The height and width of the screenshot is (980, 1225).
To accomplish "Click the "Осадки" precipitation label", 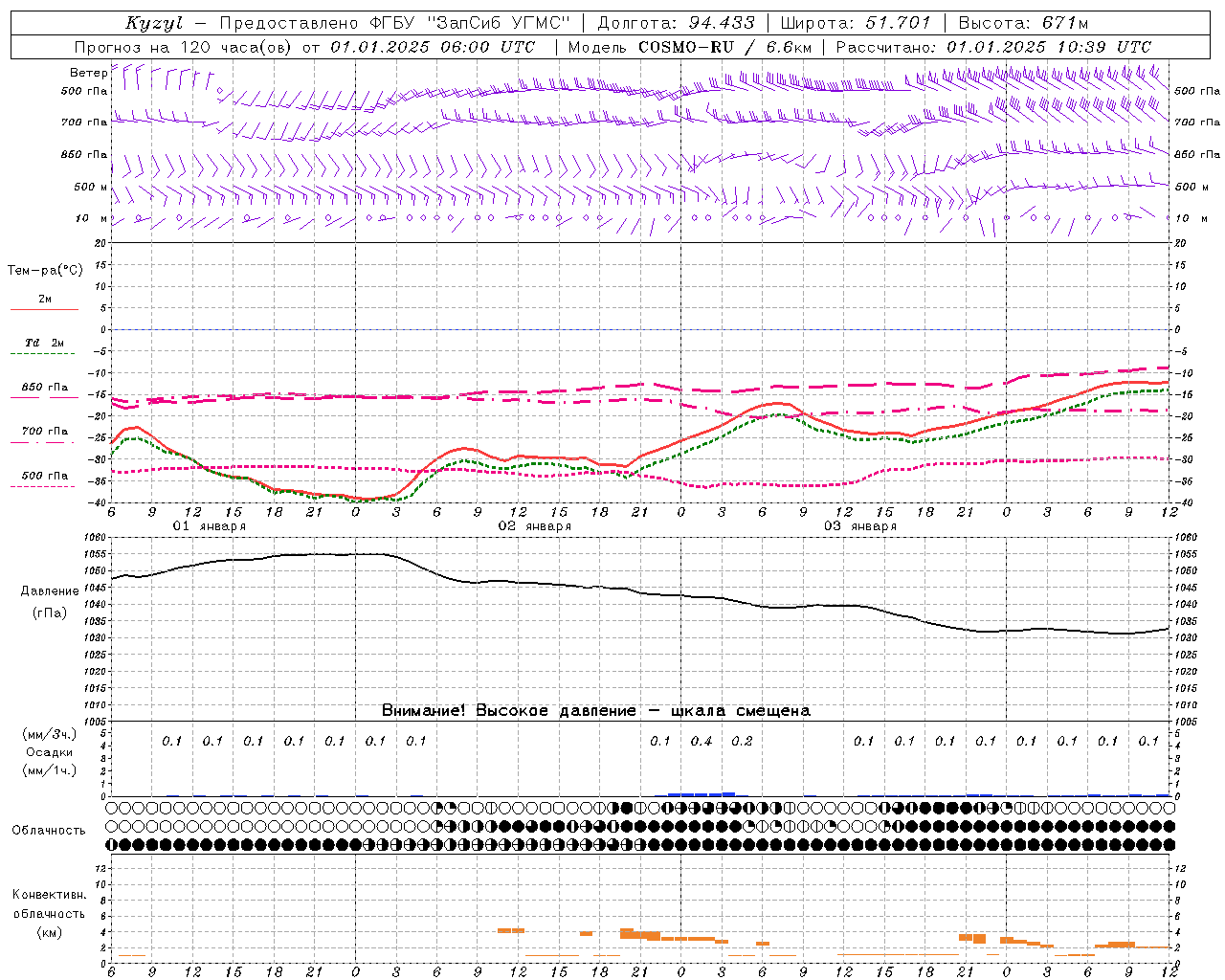I will click(49, 752).
